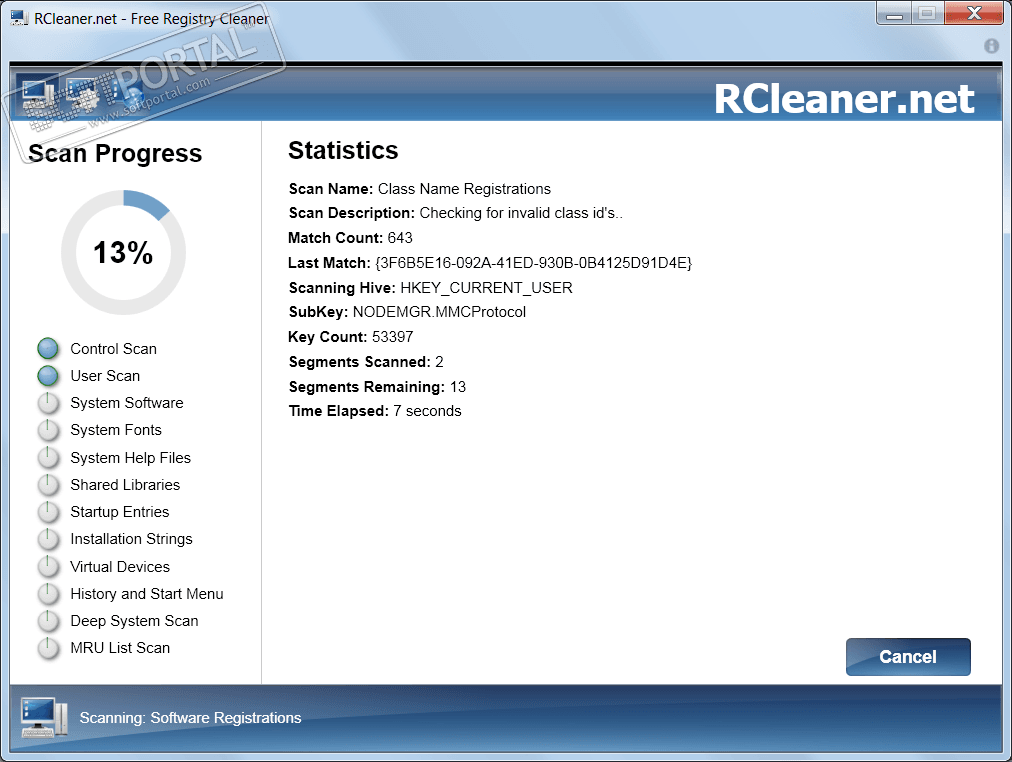Click the Statistics heading
1012x762 pixels.
pos(343,150)
